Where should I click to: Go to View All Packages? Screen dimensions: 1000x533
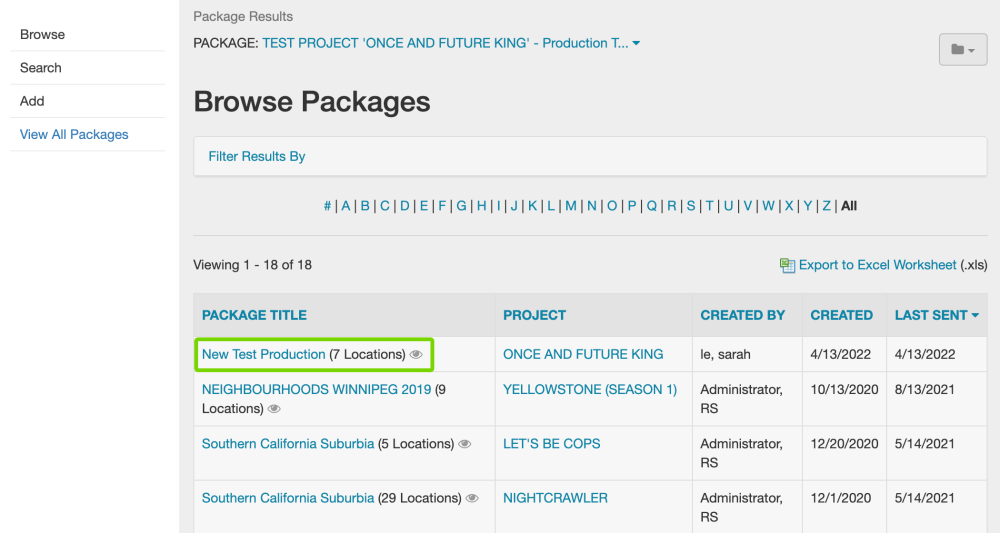tap(74, 134)
